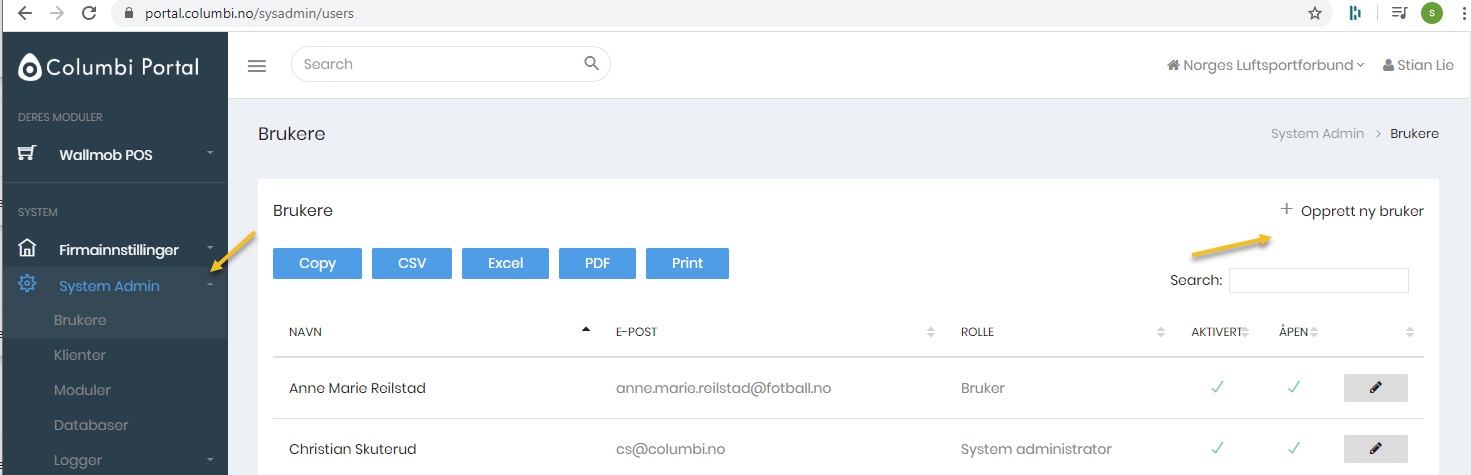Click the browser address bar URL

pos(247,15)
